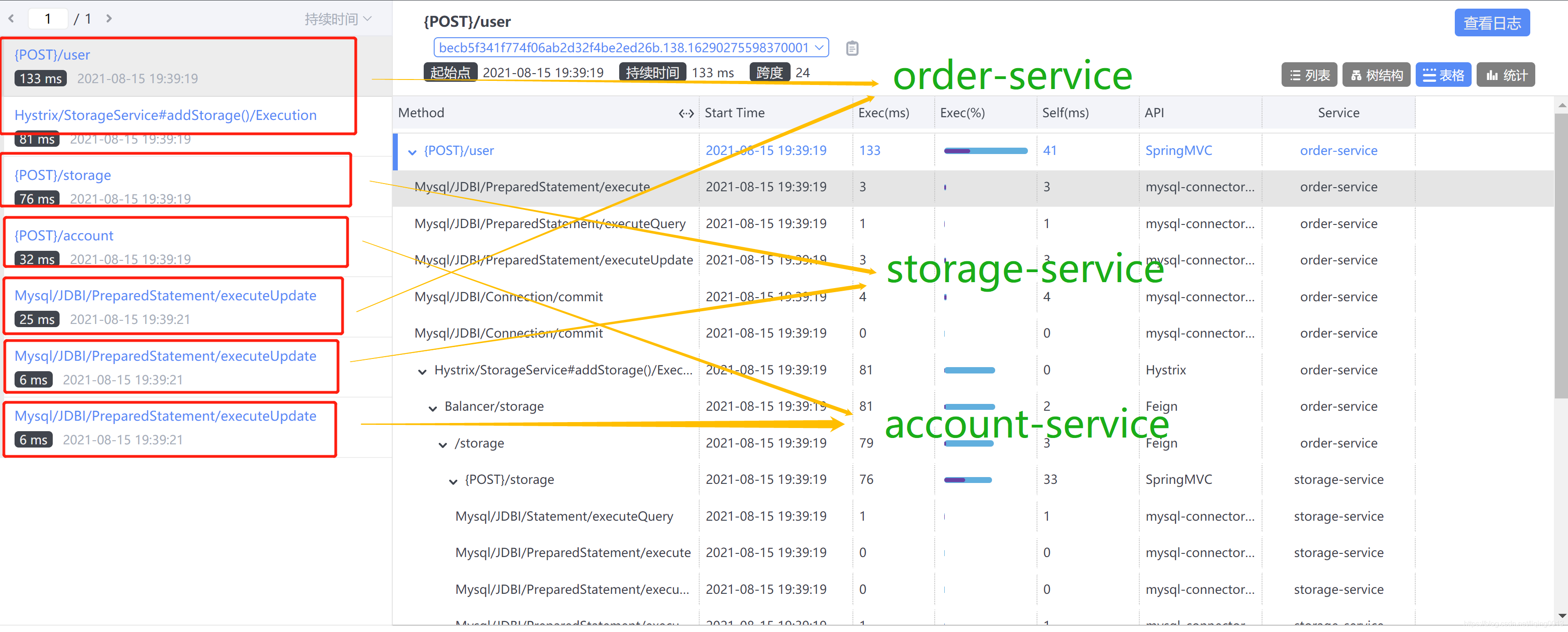Click order-service link in {POST}/user row

[1338, 151]
